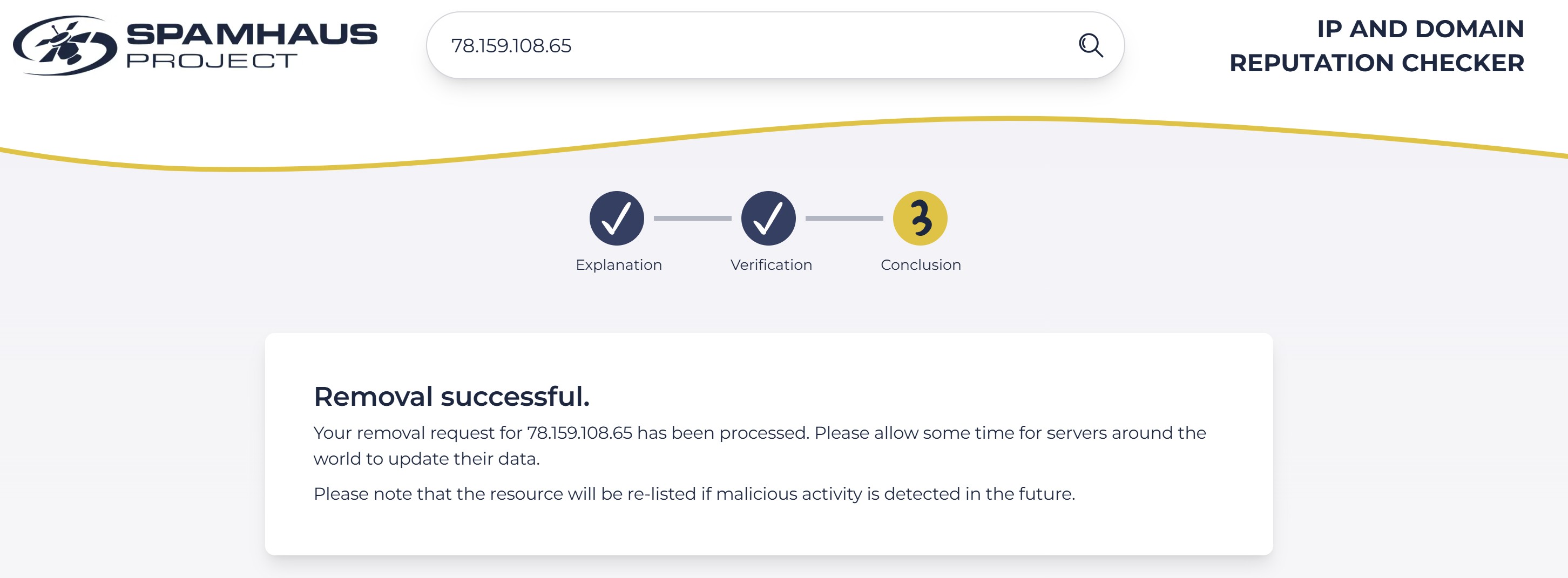The width and height of the screenshot is (1568, 578).
Task: Click the Verification step checkmark circle
Action: [x=768, y=219]
